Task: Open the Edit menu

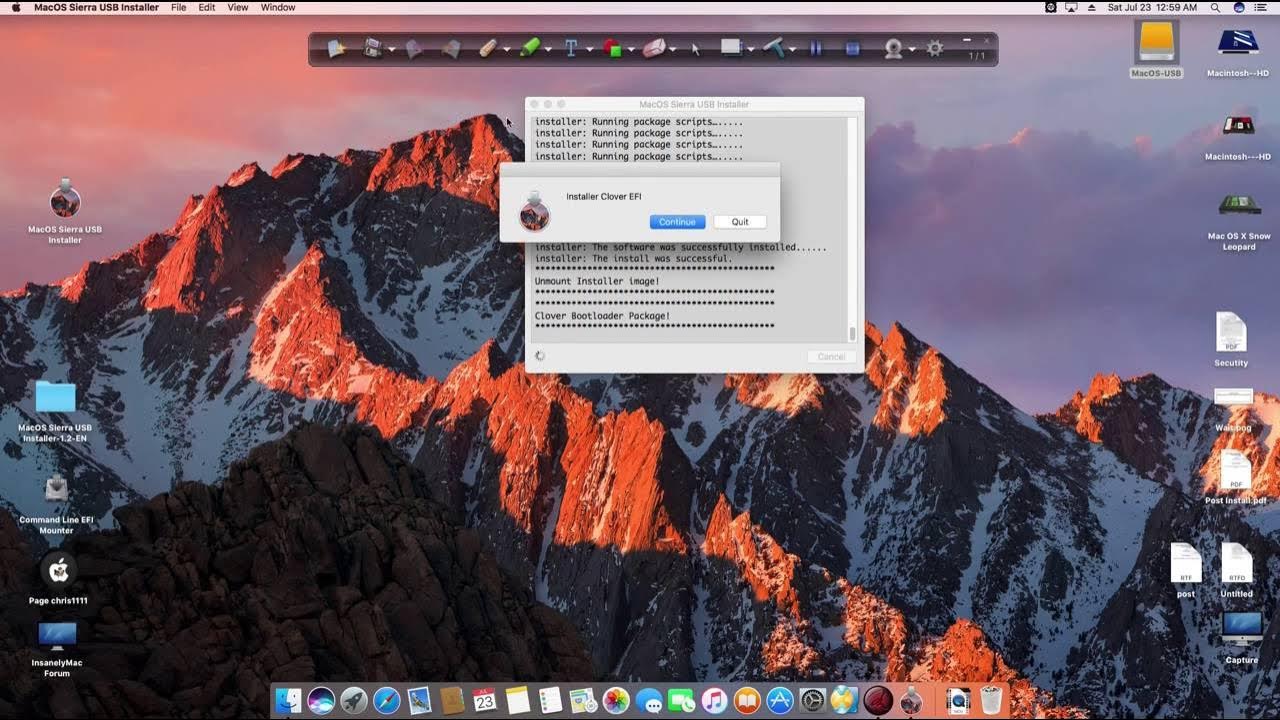Action: 207,7
